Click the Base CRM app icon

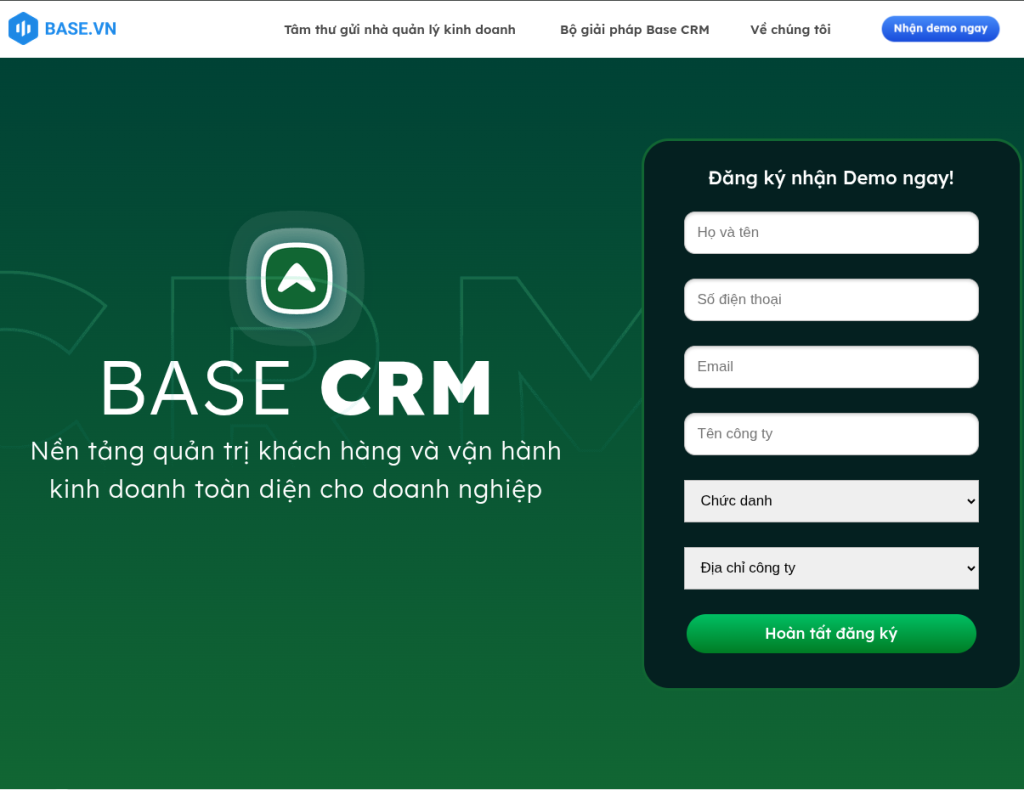coord(296,279)
